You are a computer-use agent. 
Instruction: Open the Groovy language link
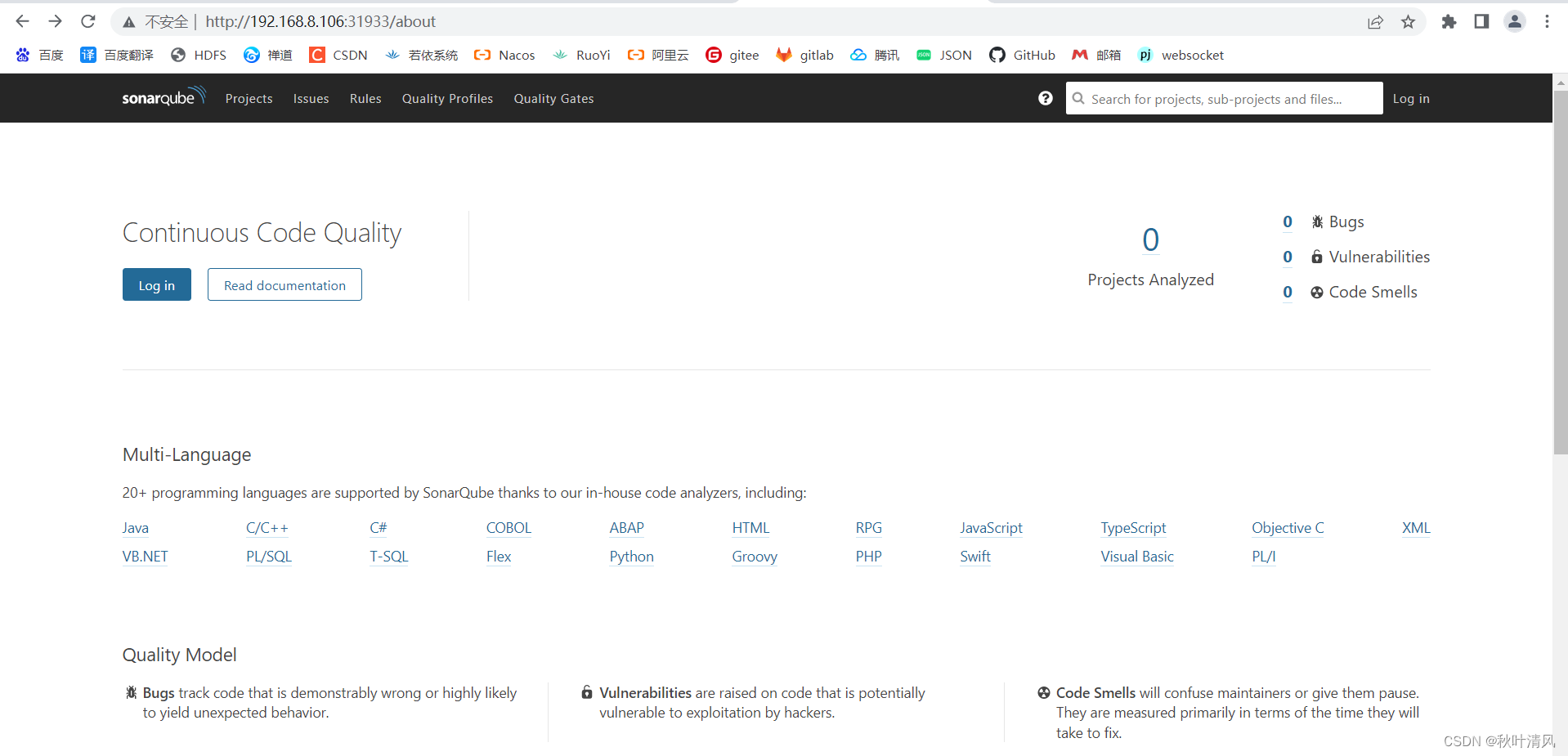[x=755, y=557]
